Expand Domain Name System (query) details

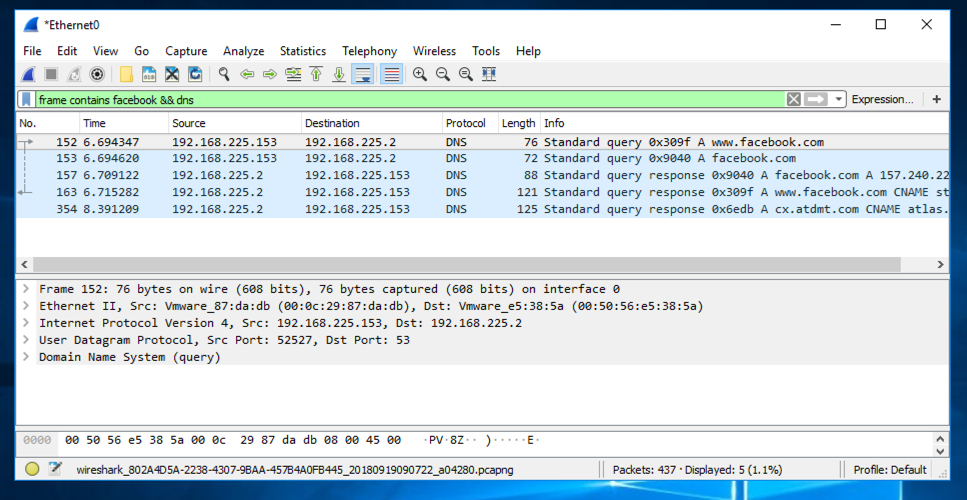point(25,357)
